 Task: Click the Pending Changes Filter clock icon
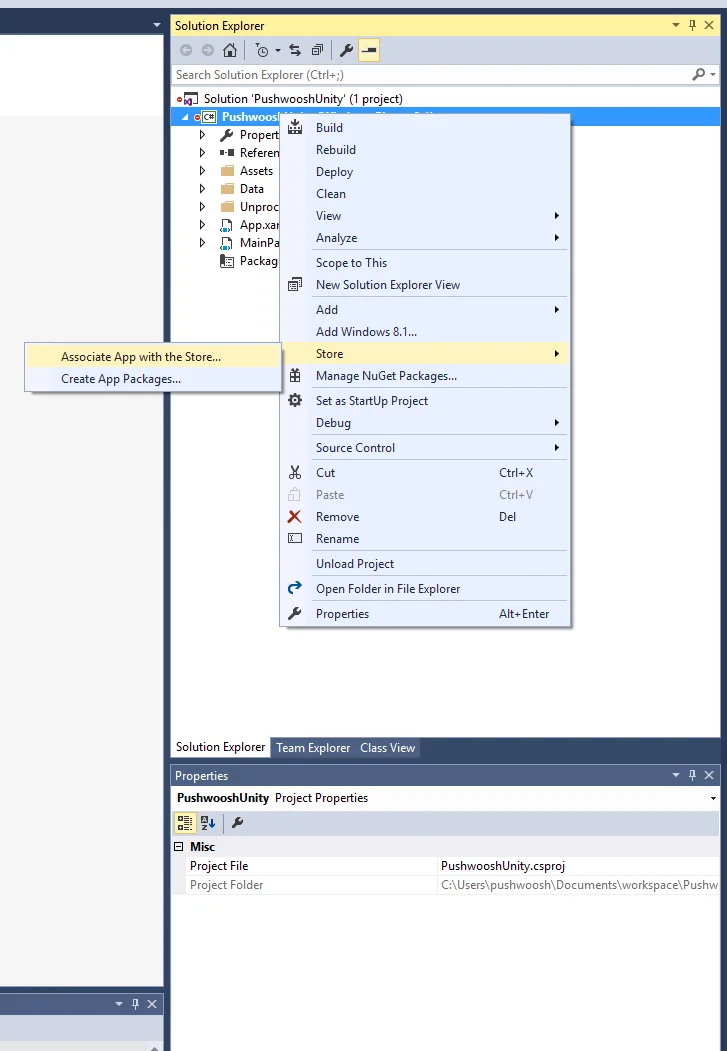(x=262, y=50)
